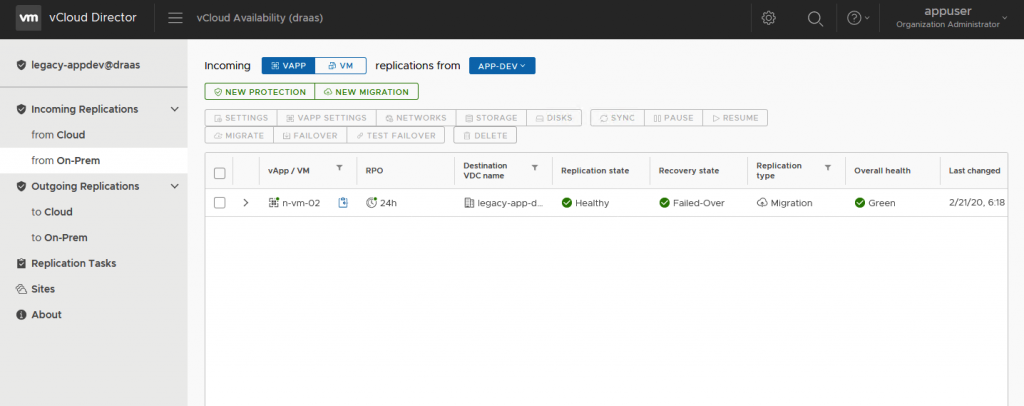Click the hamburger menu icon
The height and width of the screenshot is (406, 1024).
click(x=175, y=18)
